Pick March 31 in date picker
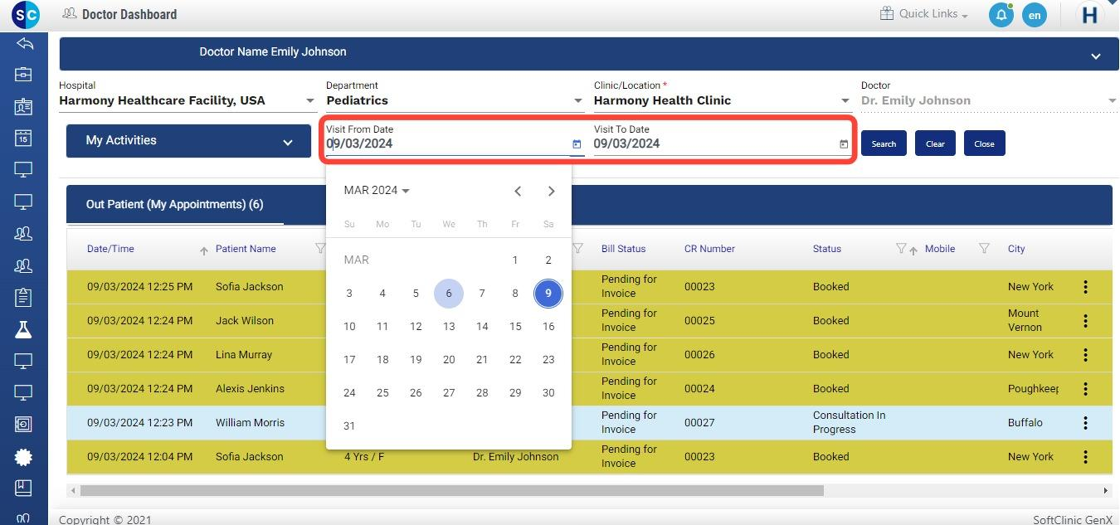 [349, 426]
